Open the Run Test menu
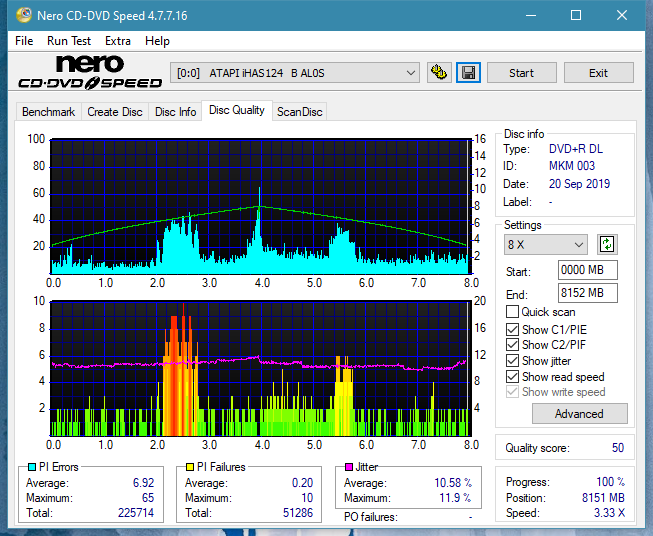653x536 pixels. 69,41
